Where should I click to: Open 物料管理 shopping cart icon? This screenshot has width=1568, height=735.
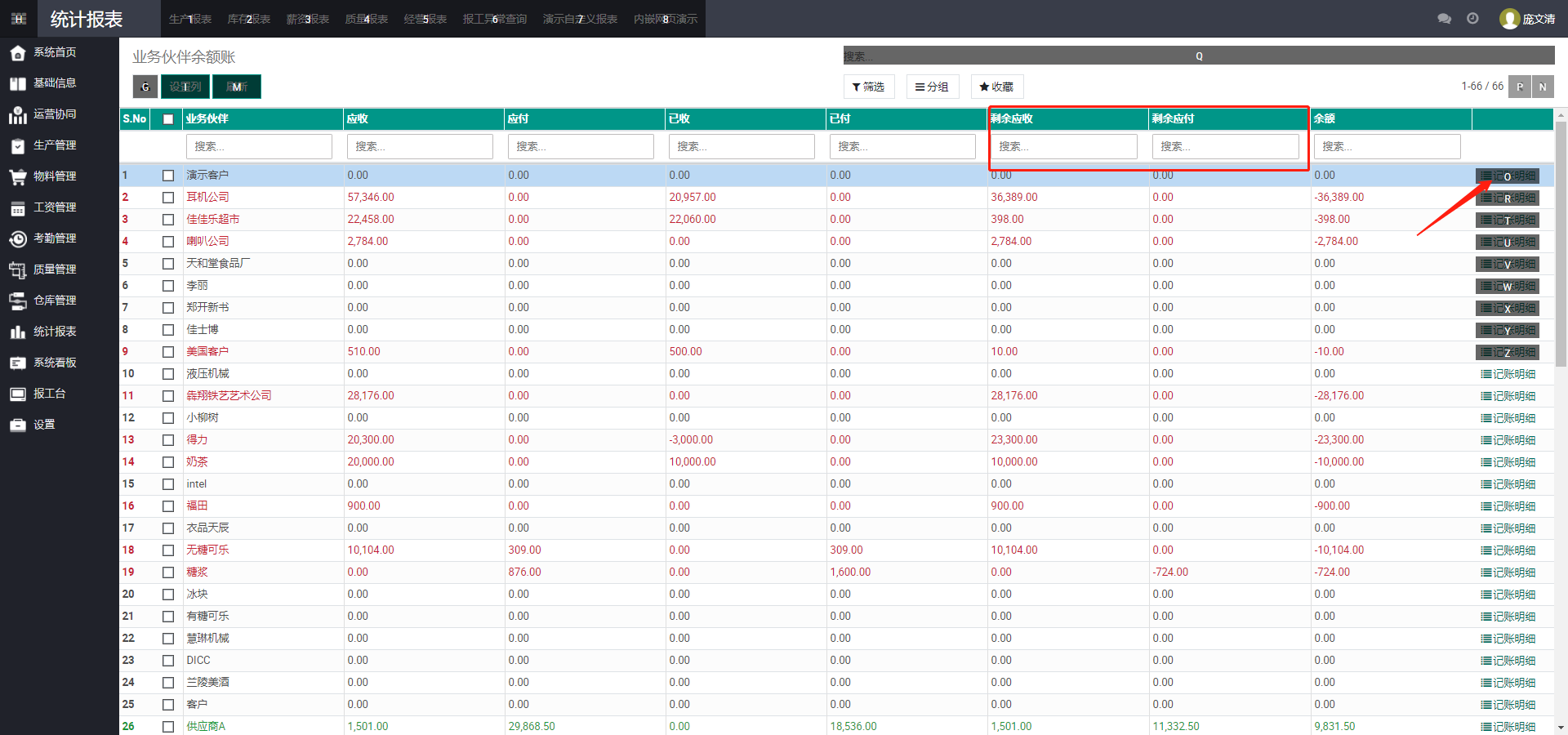click(18, 177)
